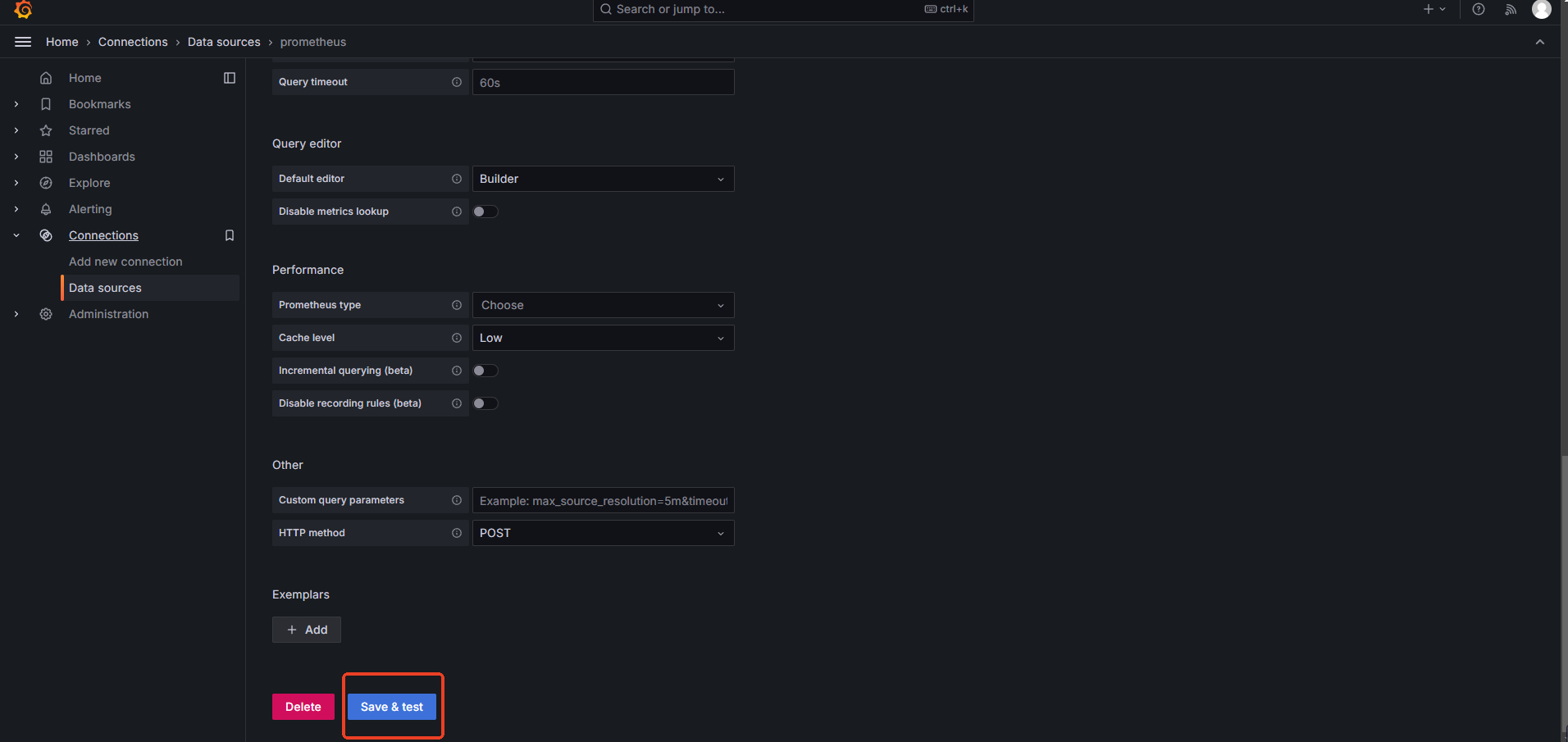Click info icon beside HTTP method
The image size is (1568, 742).
click(x=457, y=533)
